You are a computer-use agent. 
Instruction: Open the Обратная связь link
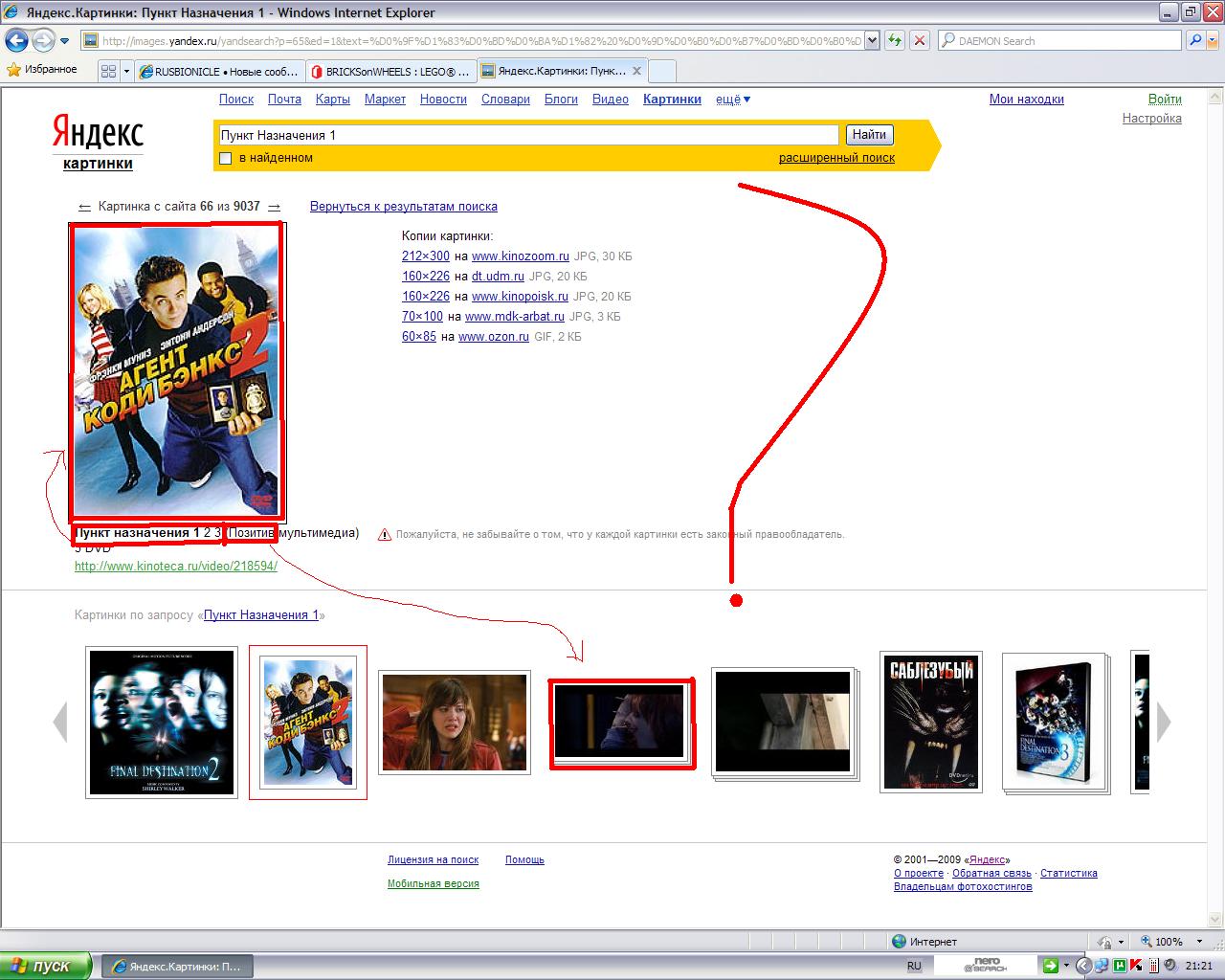pyautogui.click(x=991, y=874)
